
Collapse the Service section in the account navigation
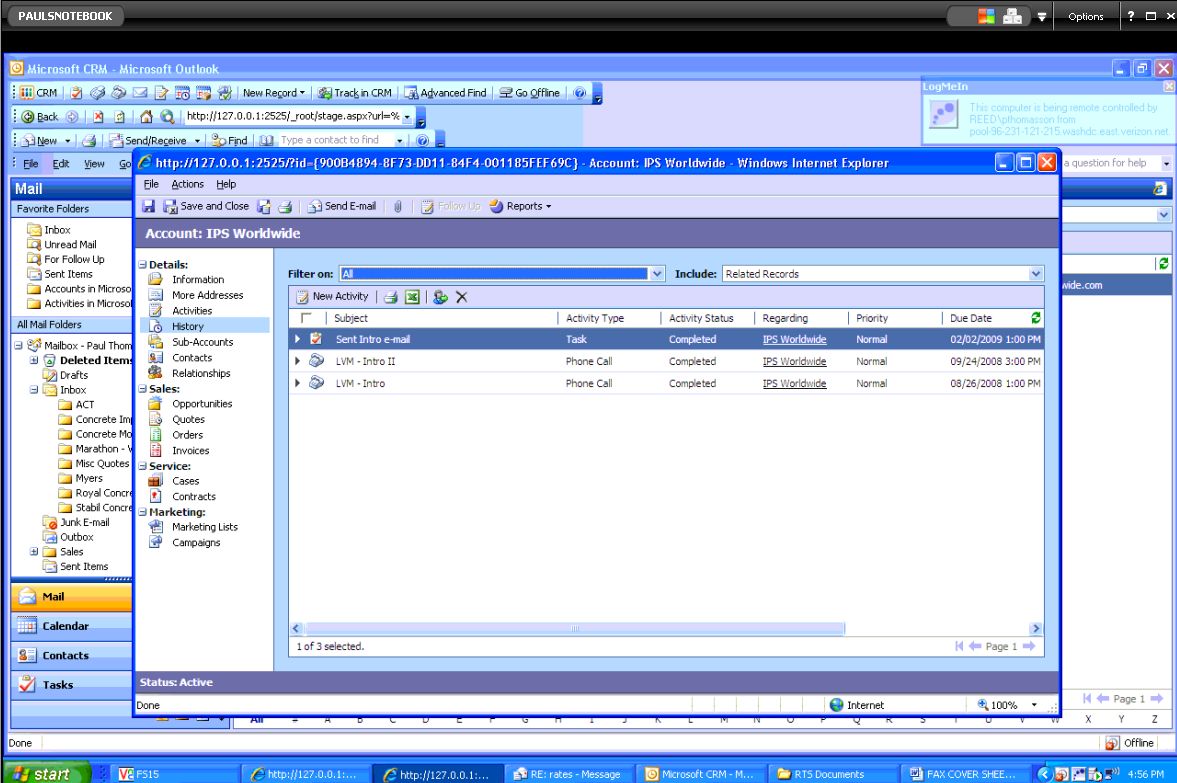coord(143,466)
